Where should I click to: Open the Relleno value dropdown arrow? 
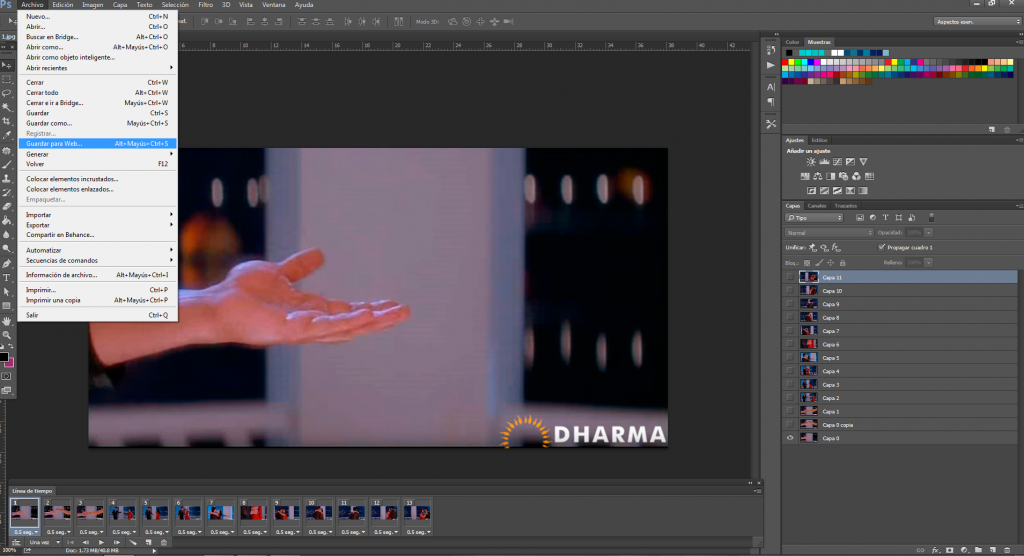click(x=929, y=263)
